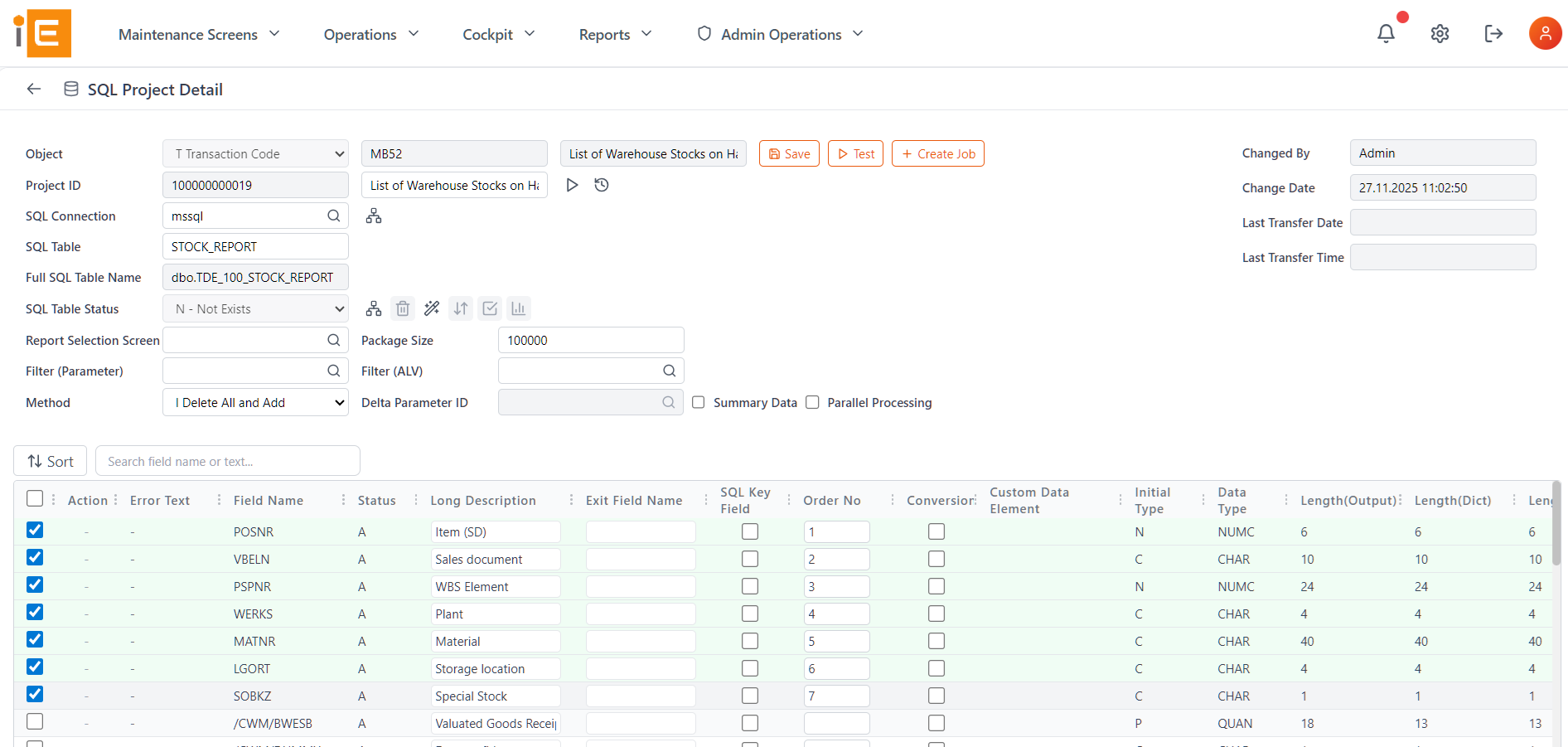Screen dimensions: 1568x747
Task: Check SQL Key Field for LGORT
Action: (750, 668)
